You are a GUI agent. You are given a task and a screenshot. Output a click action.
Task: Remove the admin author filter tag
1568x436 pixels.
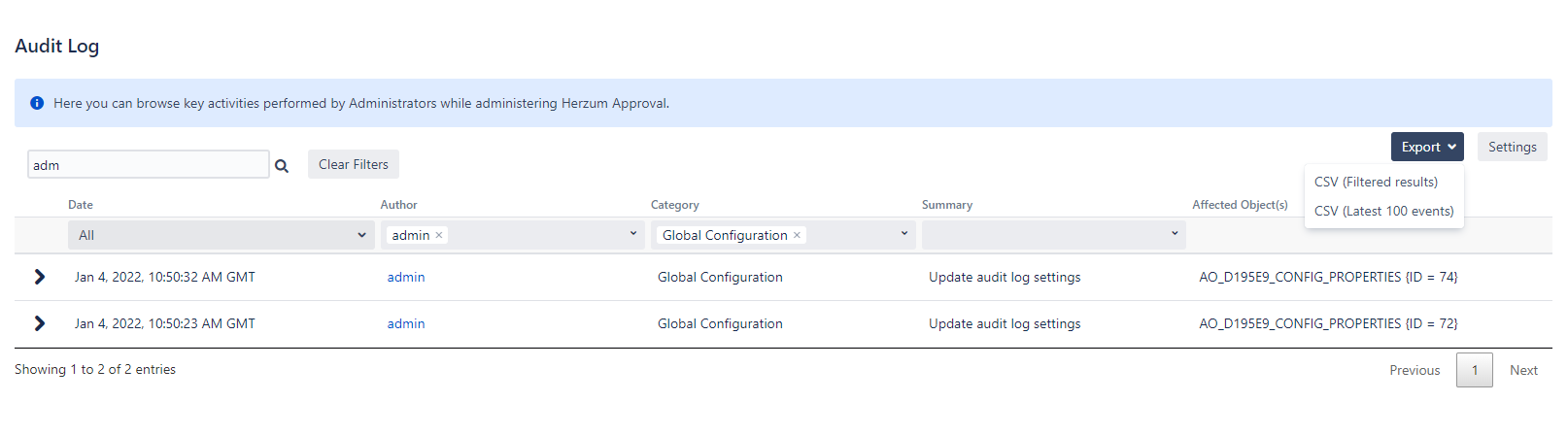pos(439,235)
